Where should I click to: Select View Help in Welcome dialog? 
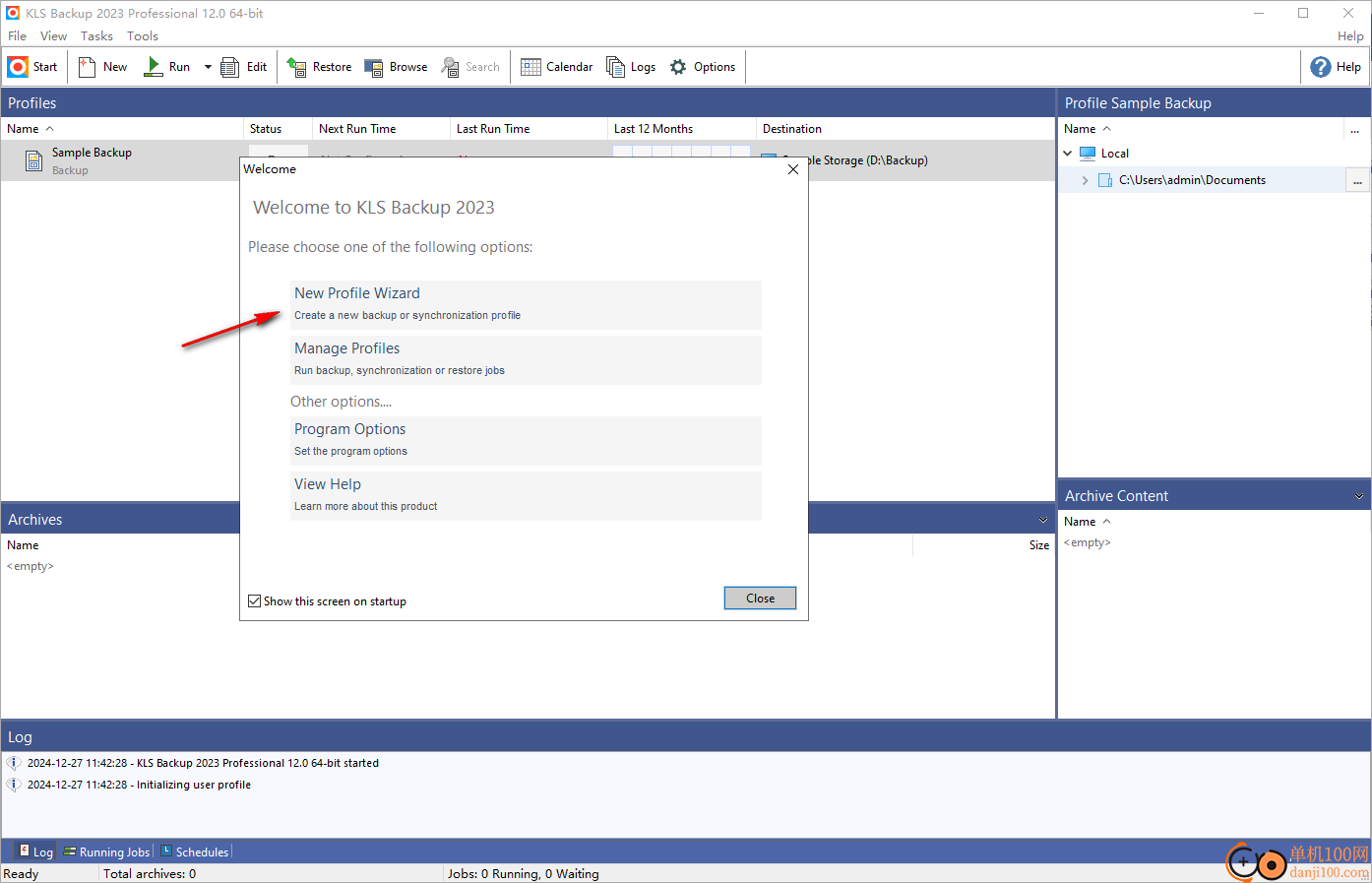(526, 495)
